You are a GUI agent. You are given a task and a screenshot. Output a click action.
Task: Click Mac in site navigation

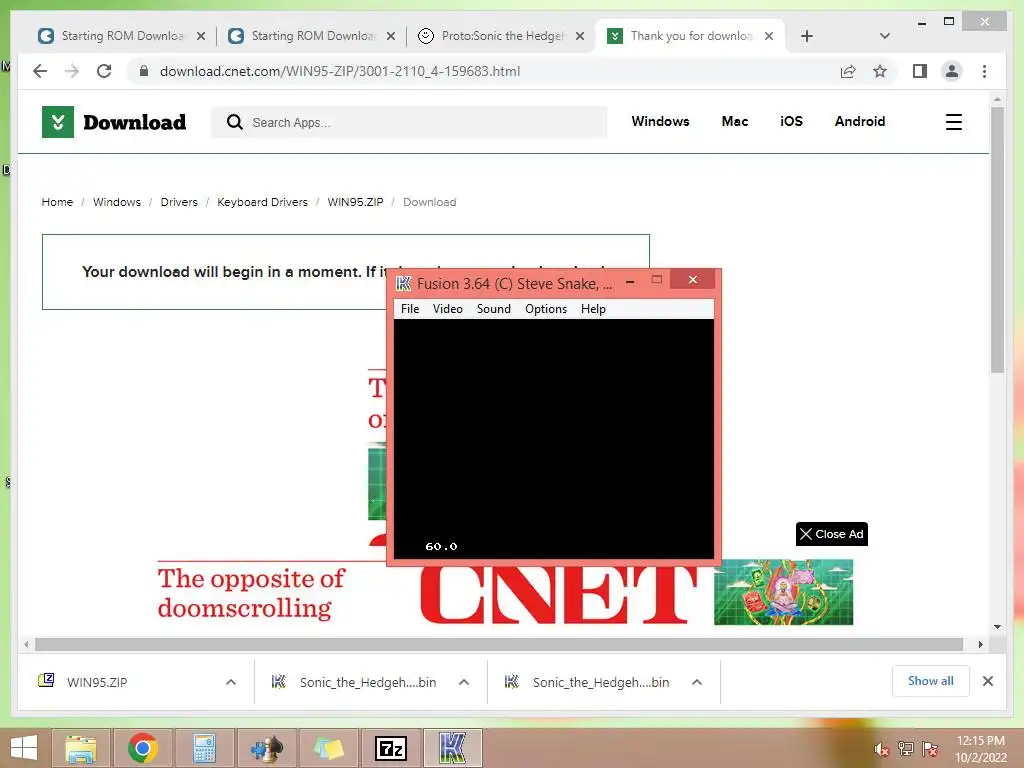(x=735, y=121)
